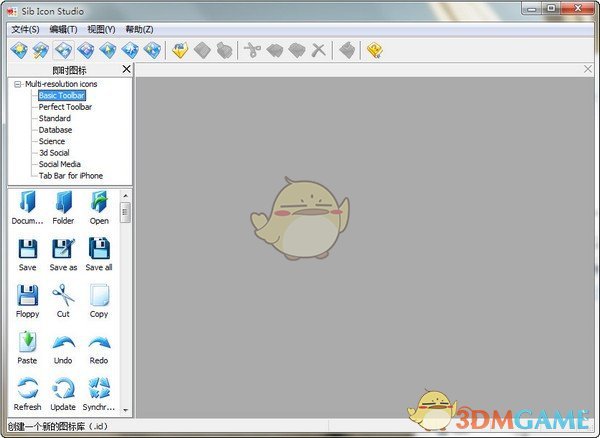Select Perfect Toolbar in the tree
The height and width of the screenshot is (438, 600).
click(65, 107)
